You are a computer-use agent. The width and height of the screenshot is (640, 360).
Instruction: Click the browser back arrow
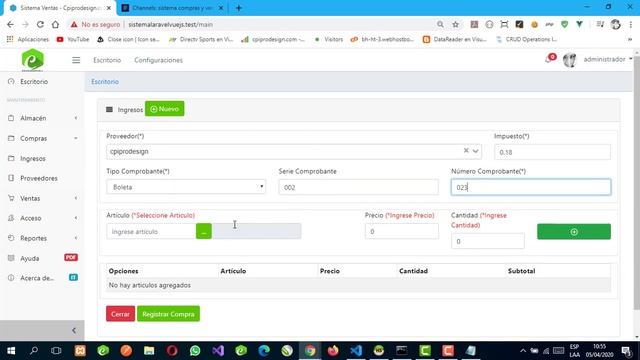[10, 24]
